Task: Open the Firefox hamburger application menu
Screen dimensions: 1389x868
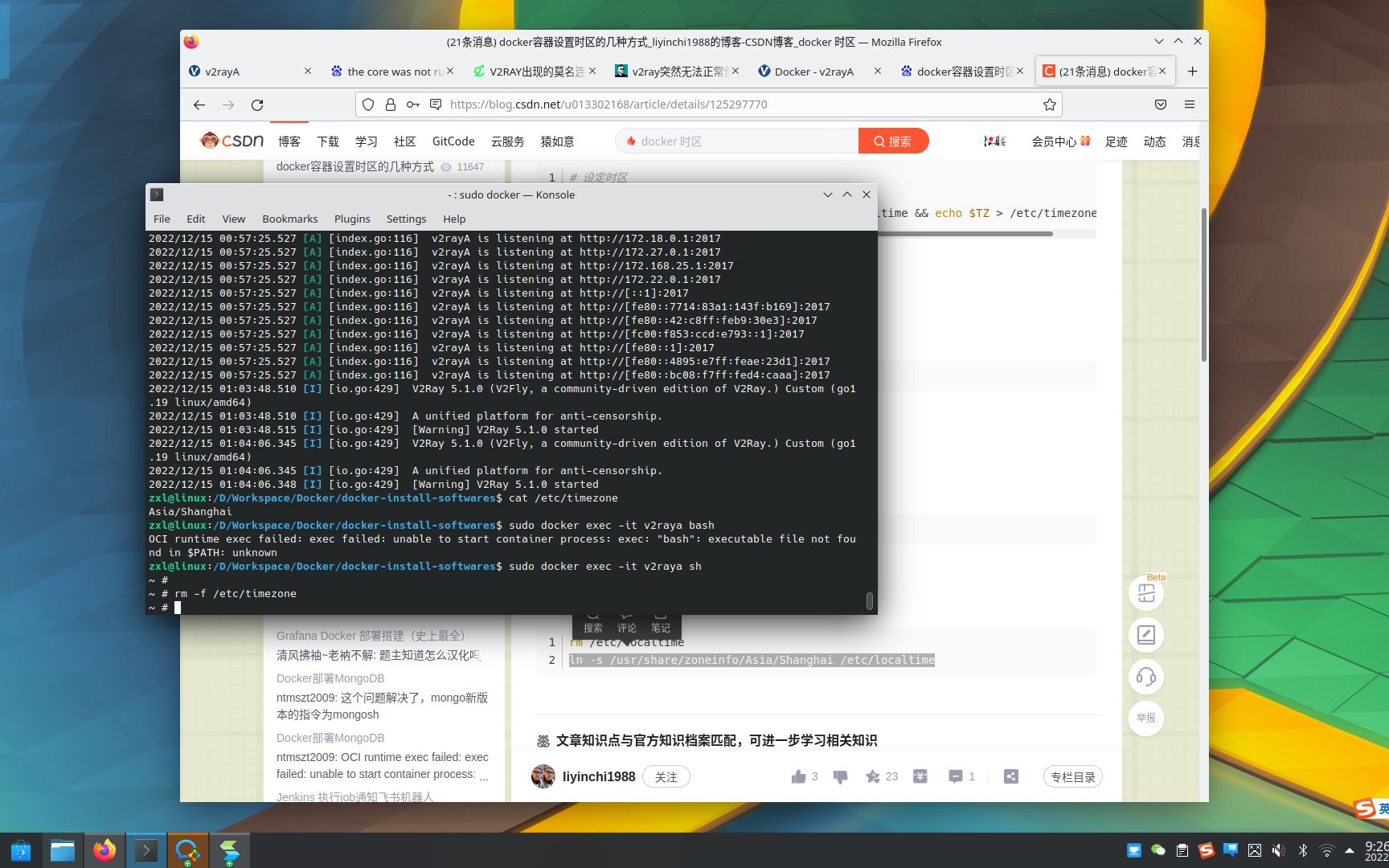Action: pyautogui.click(x=1190, y=104)
